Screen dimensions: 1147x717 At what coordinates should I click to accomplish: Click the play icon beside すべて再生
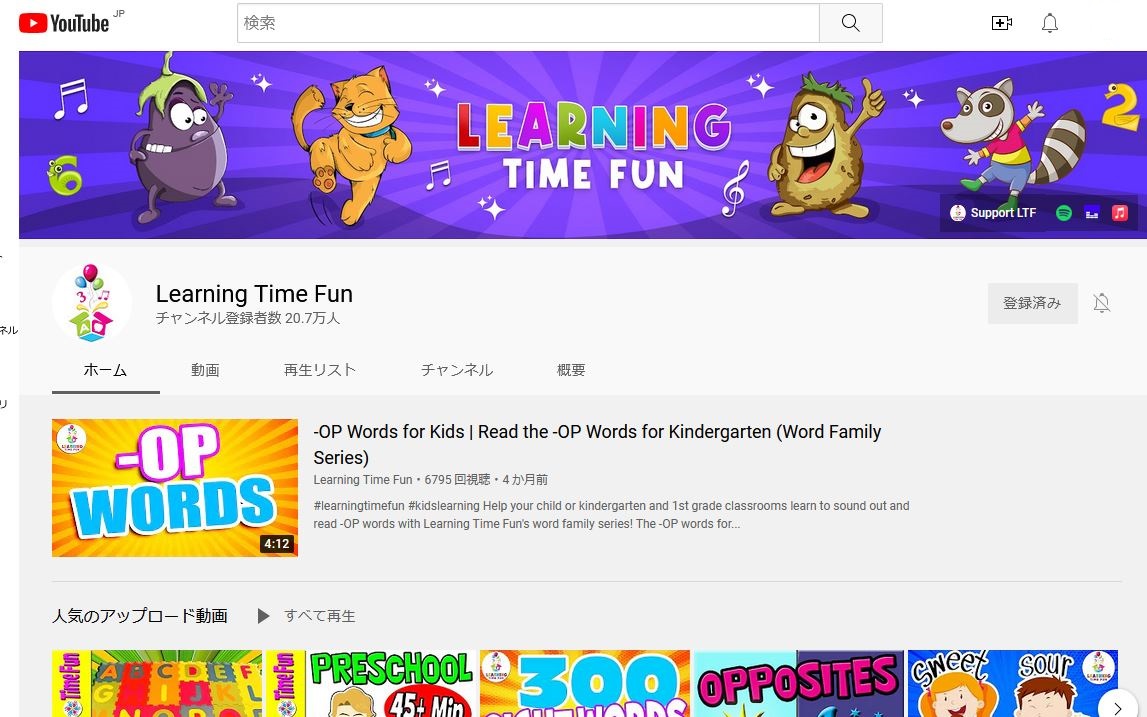click(263, 616)
